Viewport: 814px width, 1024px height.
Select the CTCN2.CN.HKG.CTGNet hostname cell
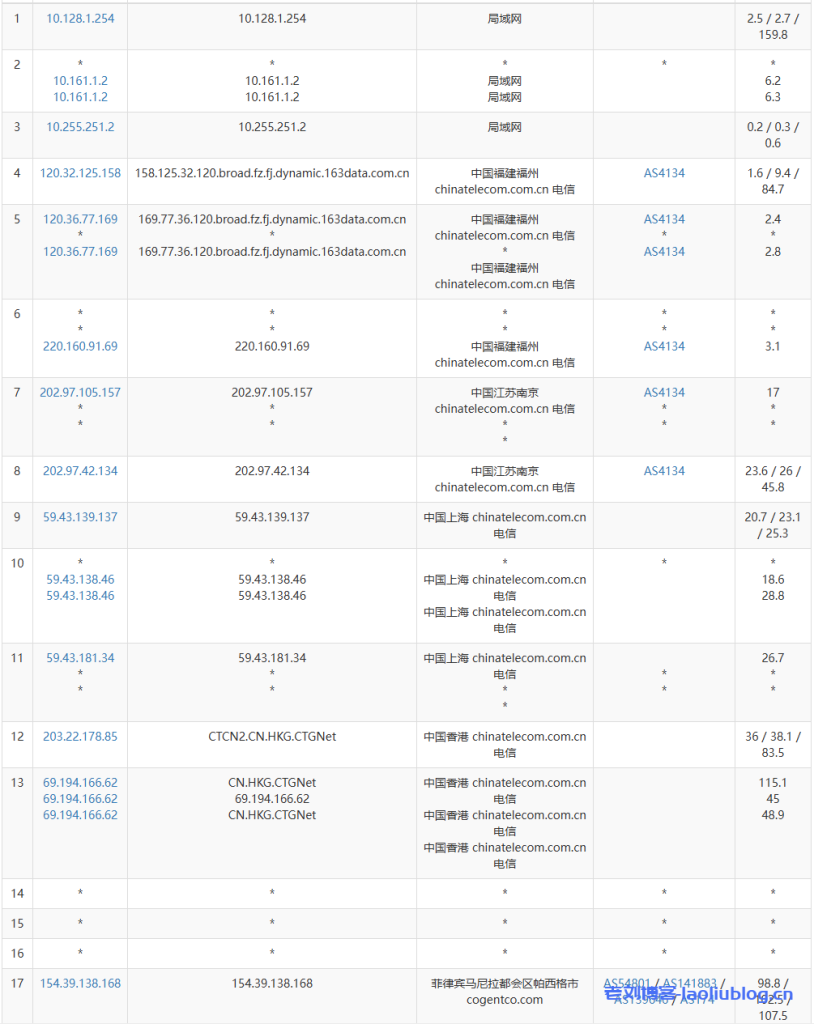[x=272, y=736]
